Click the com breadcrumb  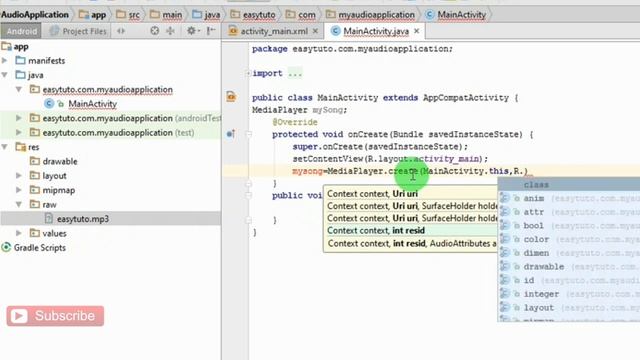tap(301, 15)
